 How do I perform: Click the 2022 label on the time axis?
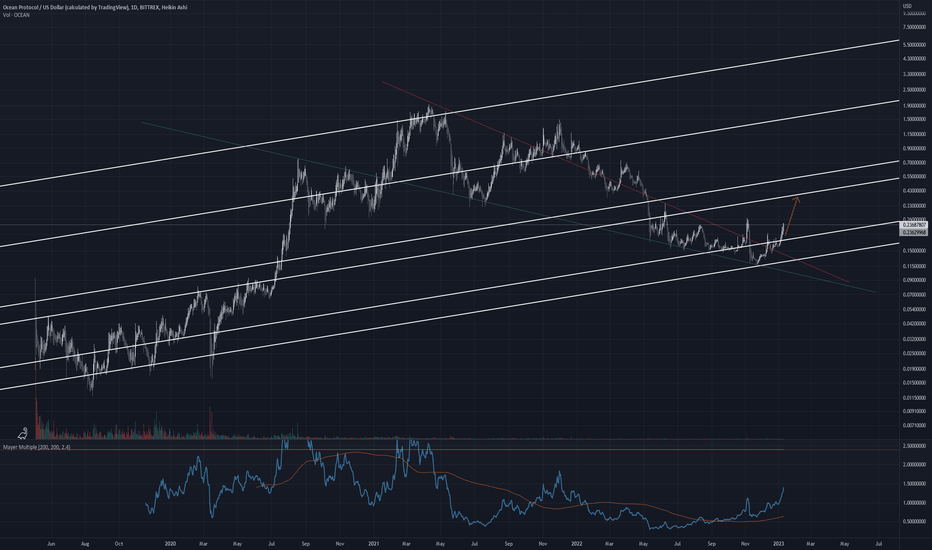pos(577,544)
